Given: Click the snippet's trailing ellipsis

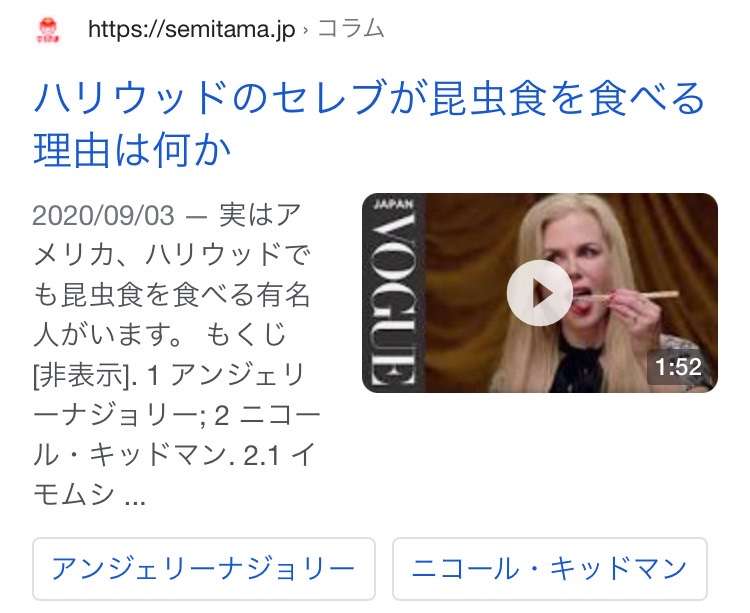Looking at the screenshot, I should (x=135, y=502).
